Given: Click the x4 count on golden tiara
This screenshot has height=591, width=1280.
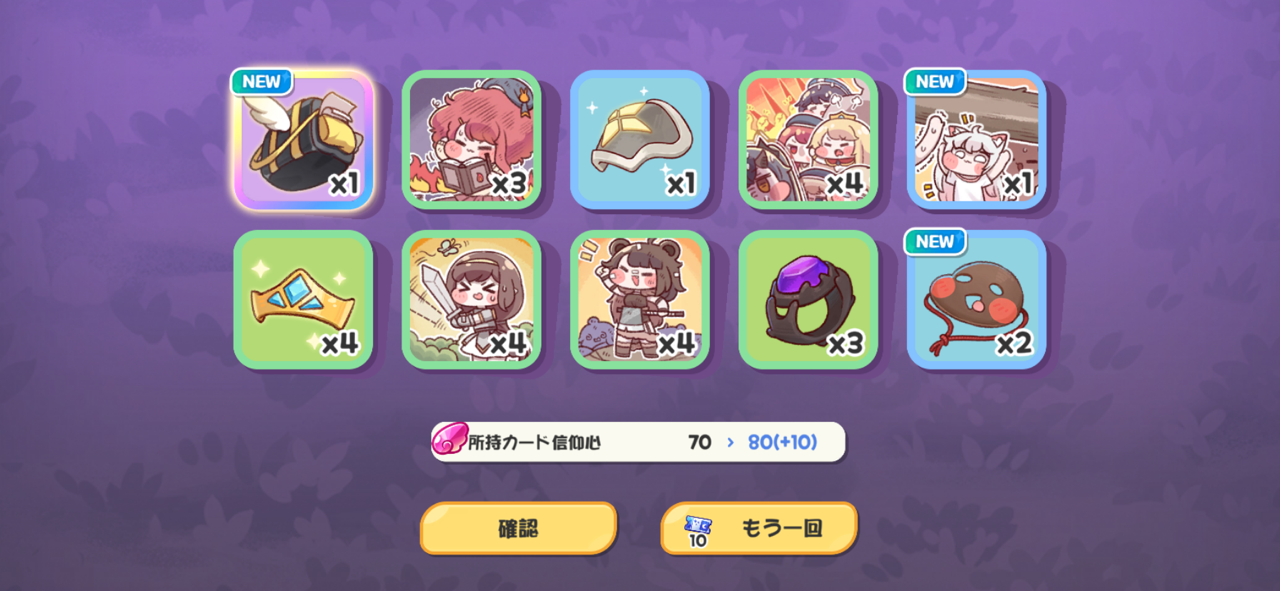Looking at the screenshot, I should click(x=340, y=344).
